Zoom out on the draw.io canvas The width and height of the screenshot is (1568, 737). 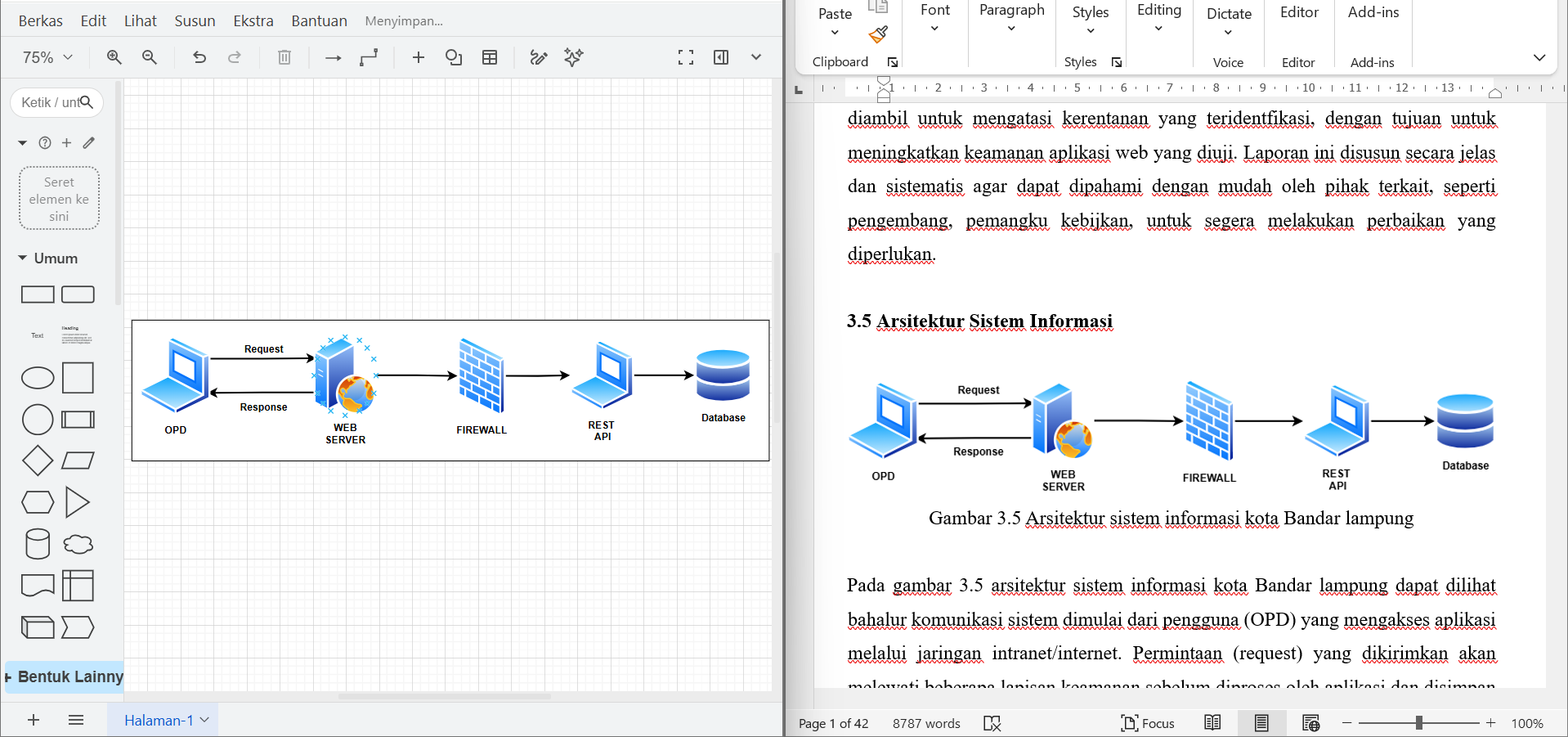(x=150, y=57)
